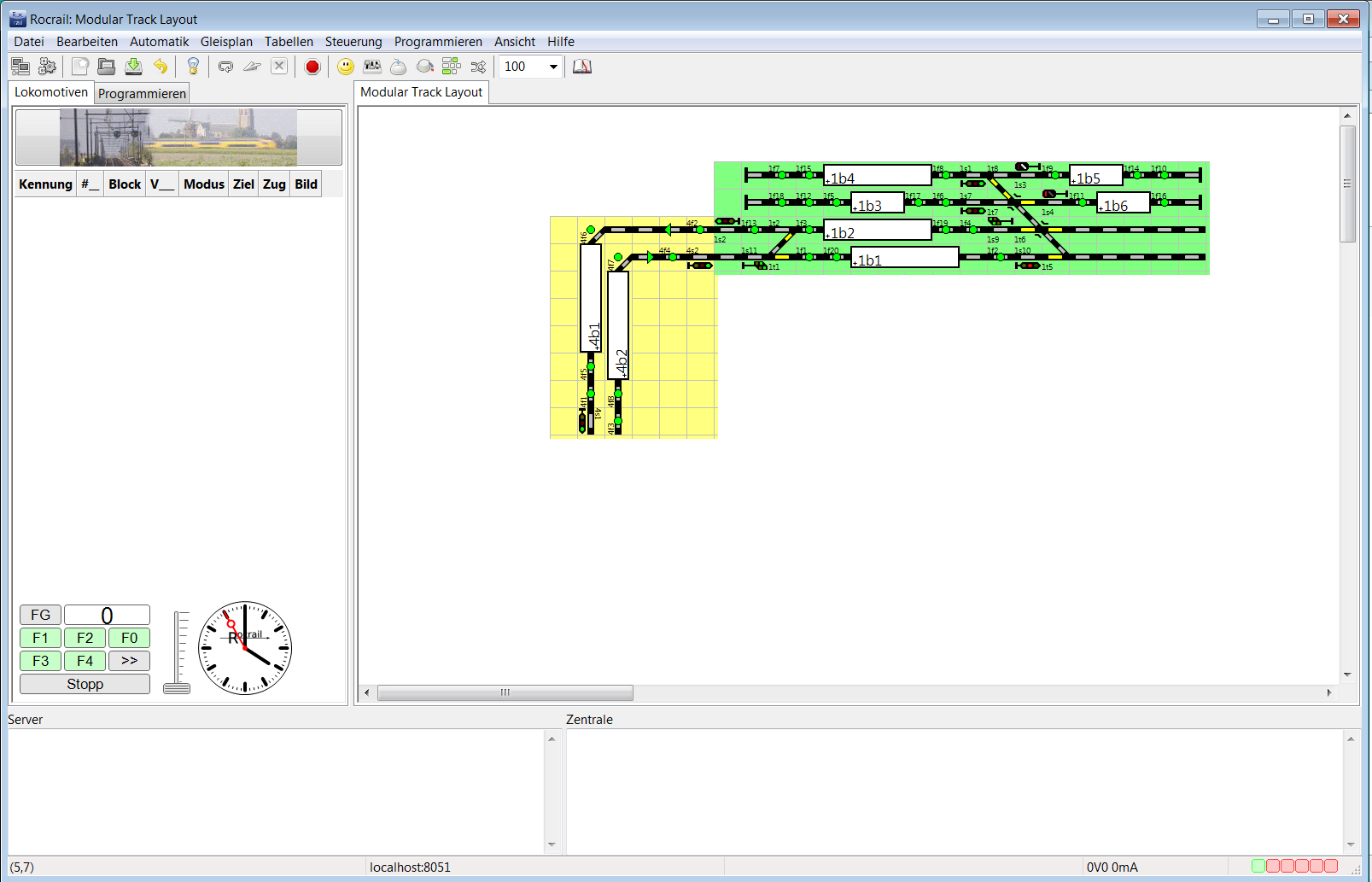Open the red book help icon
Screen dimensions: 1372x882
(x=582, y=67)
